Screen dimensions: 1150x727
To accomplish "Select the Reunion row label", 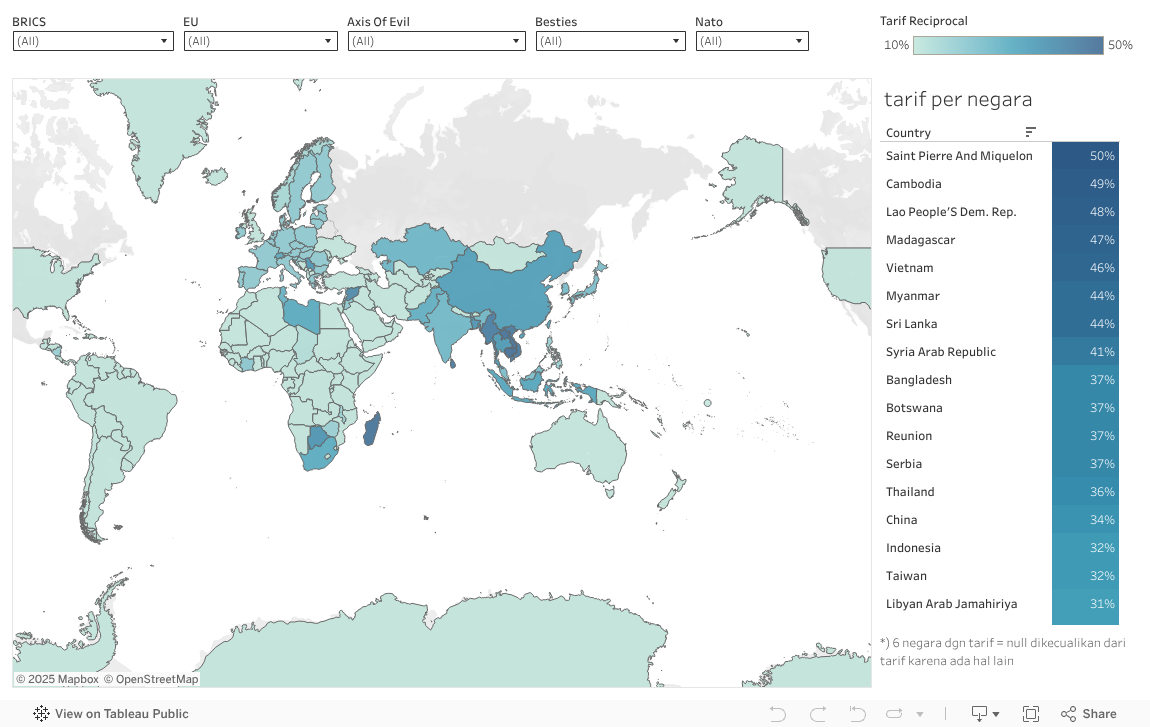I will click(x=909, y=436).
